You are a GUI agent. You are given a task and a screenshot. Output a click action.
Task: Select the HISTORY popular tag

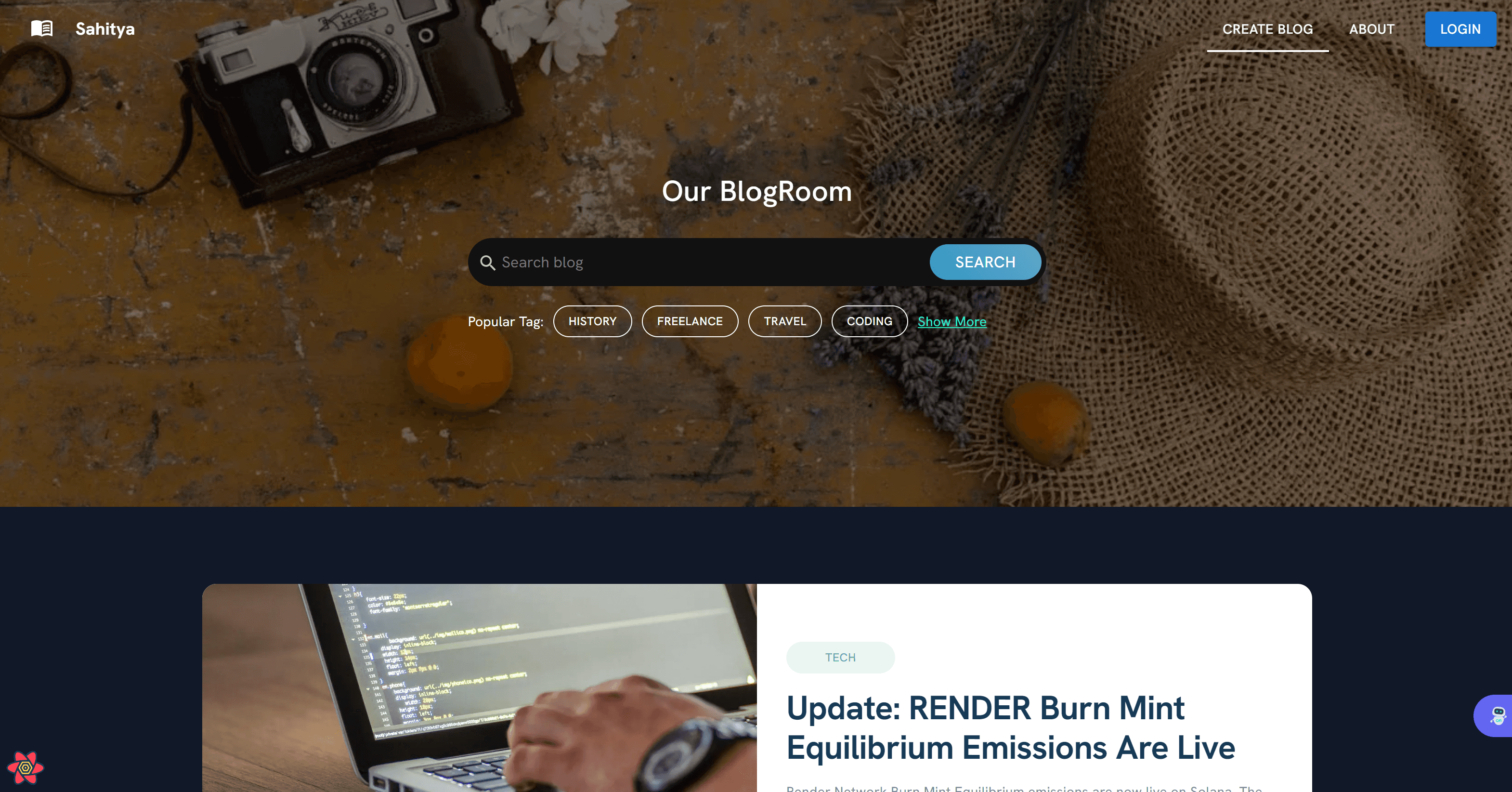[592, 321]
